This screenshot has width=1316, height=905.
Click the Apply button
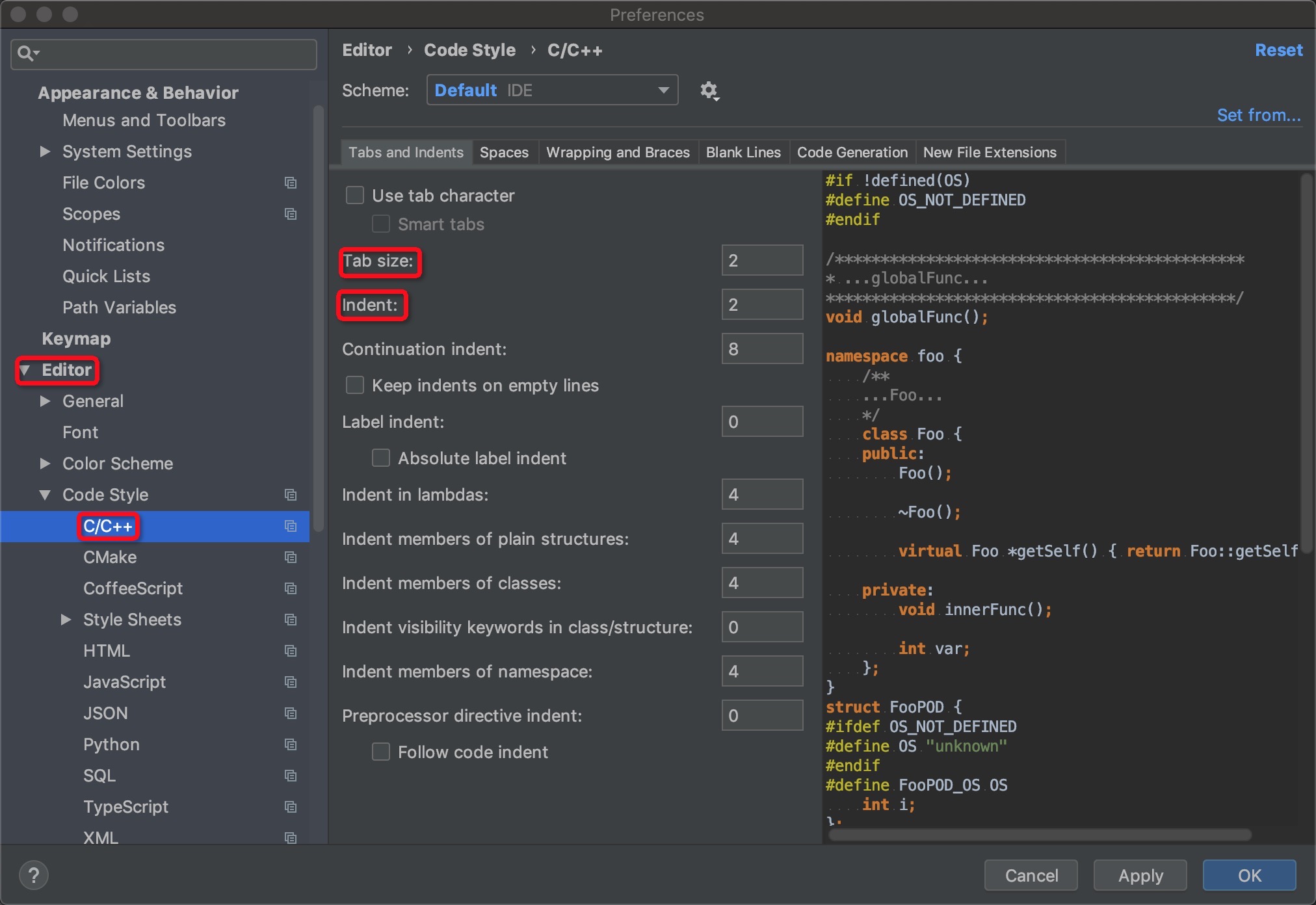1140,875
